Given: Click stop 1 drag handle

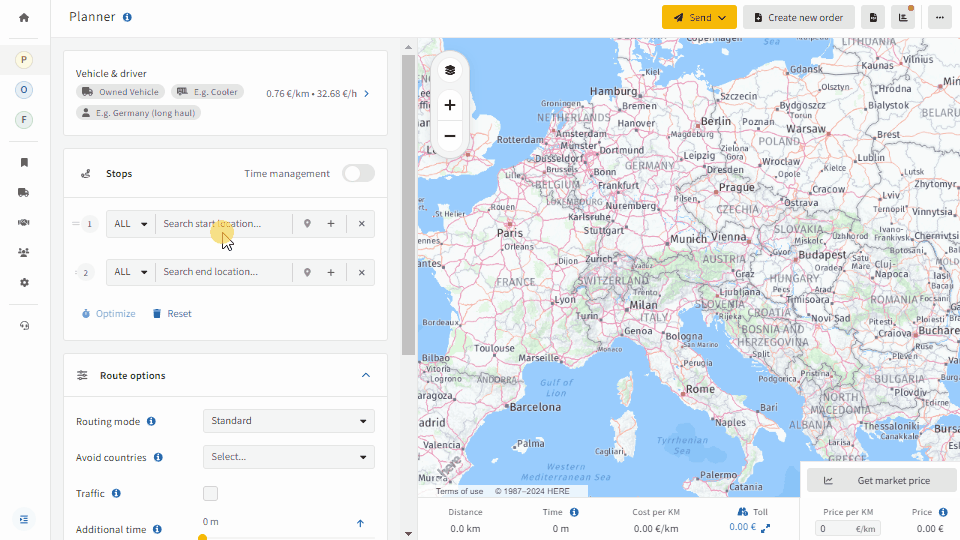Looking at the screenshot, I should [x=76, y=224].
